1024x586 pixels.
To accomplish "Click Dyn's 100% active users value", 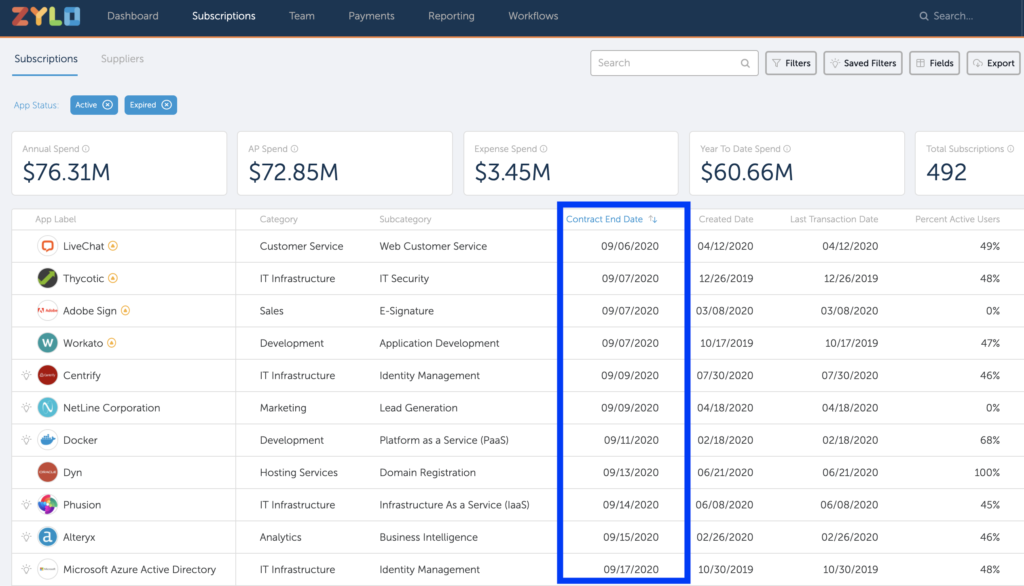I will click(x=987, y=472).
